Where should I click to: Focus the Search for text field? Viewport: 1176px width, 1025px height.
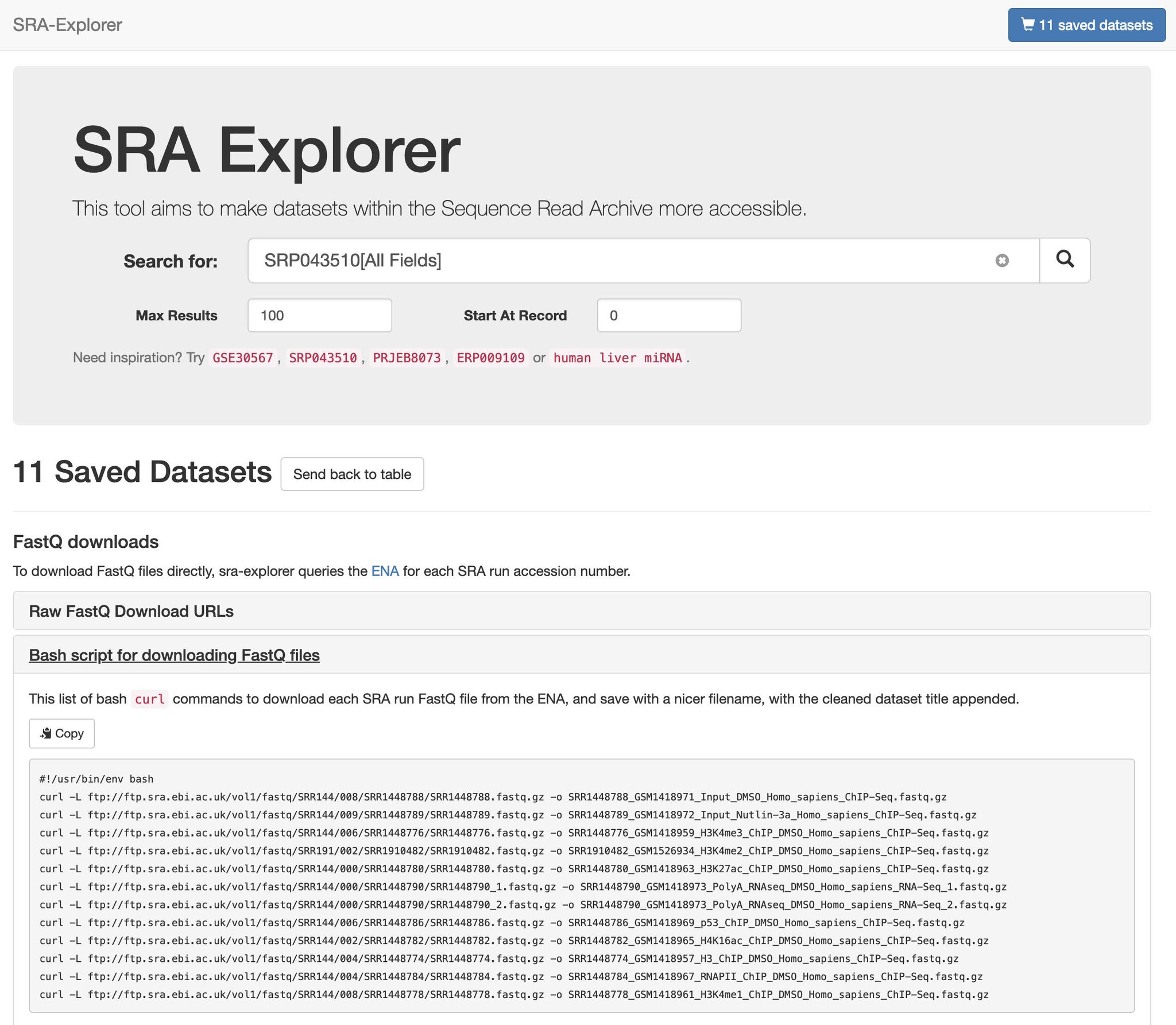(x=620, y=261)
